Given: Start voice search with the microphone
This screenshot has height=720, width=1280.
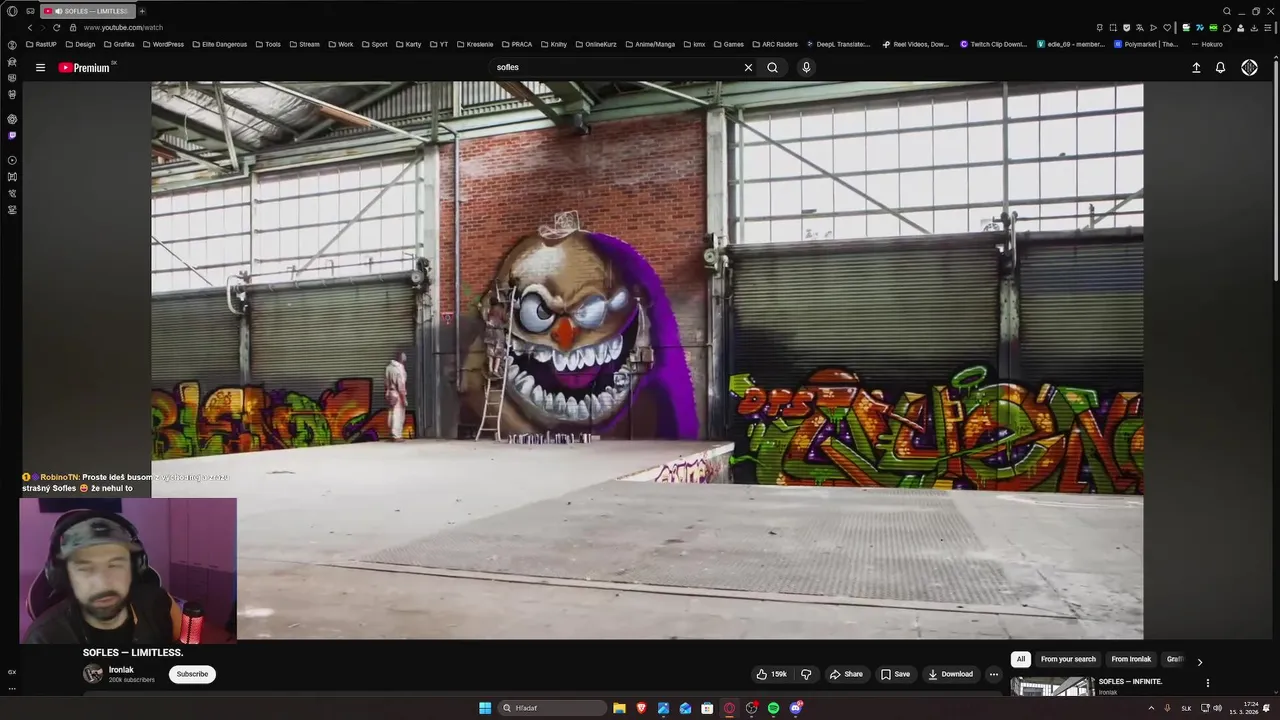Looking at the screenshot, I should (x=806, y=67).
